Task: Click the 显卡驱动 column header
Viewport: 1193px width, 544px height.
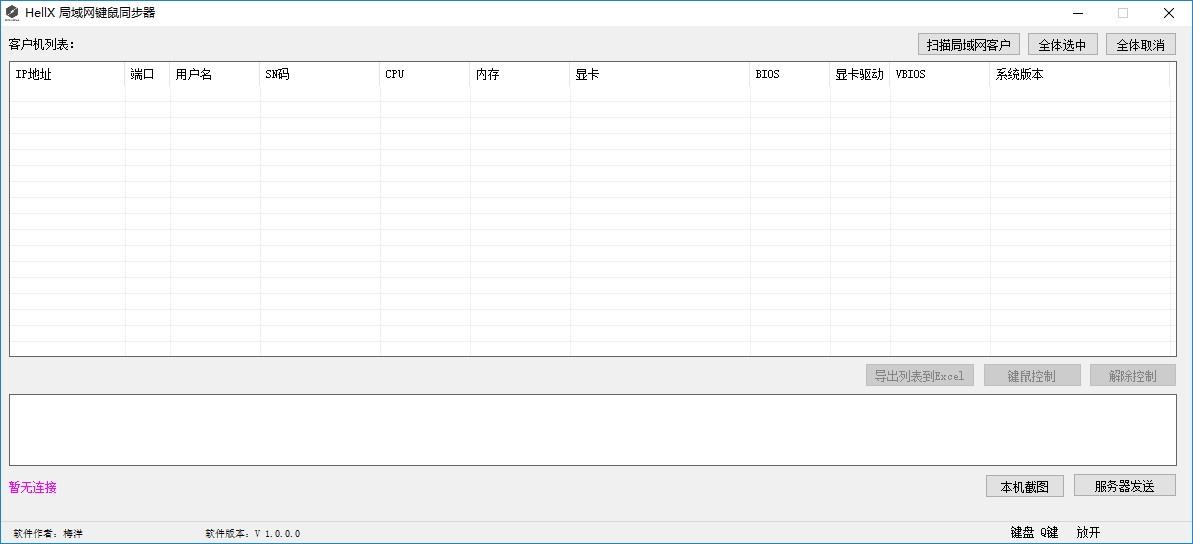Action: click(860, 75)
